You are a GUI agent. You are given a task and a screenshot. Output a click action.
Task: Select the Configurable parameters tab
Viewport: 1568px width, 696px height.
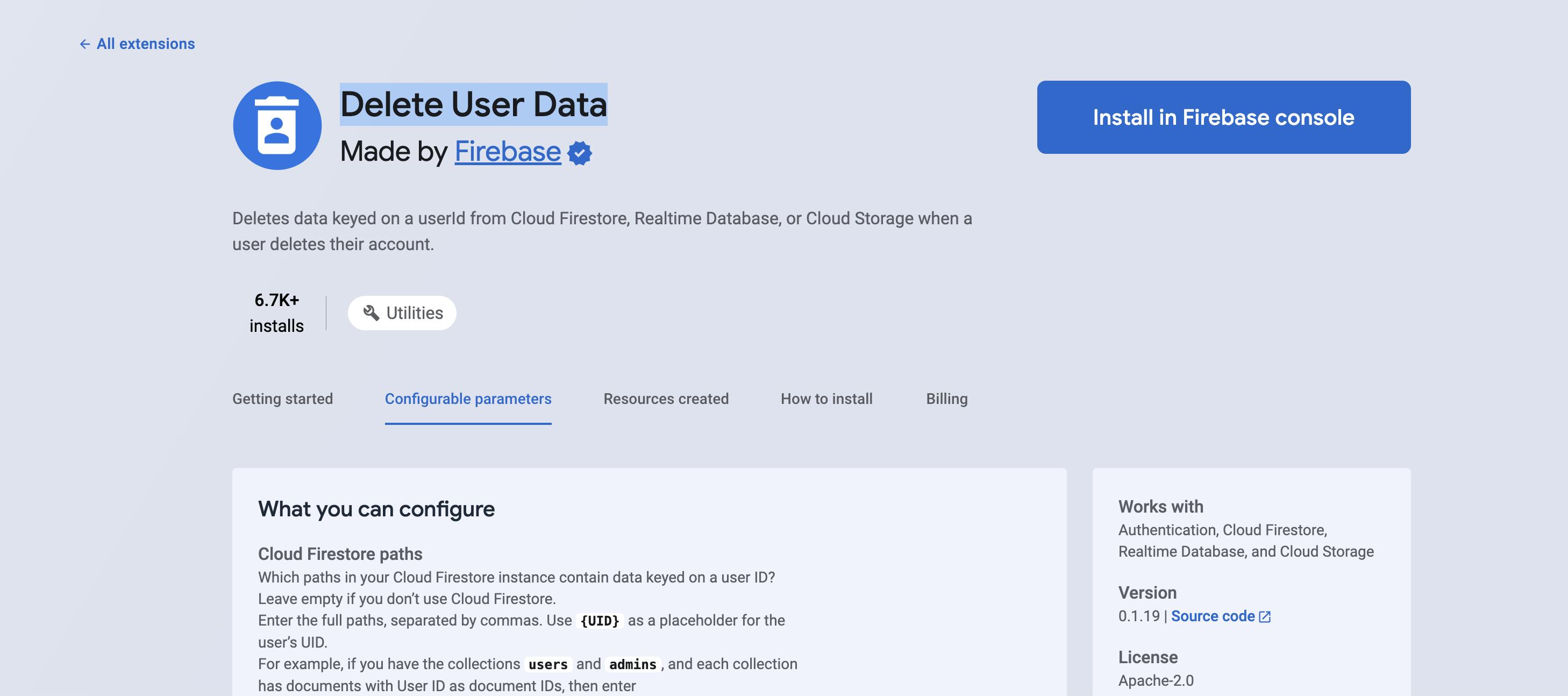[467, 399]
